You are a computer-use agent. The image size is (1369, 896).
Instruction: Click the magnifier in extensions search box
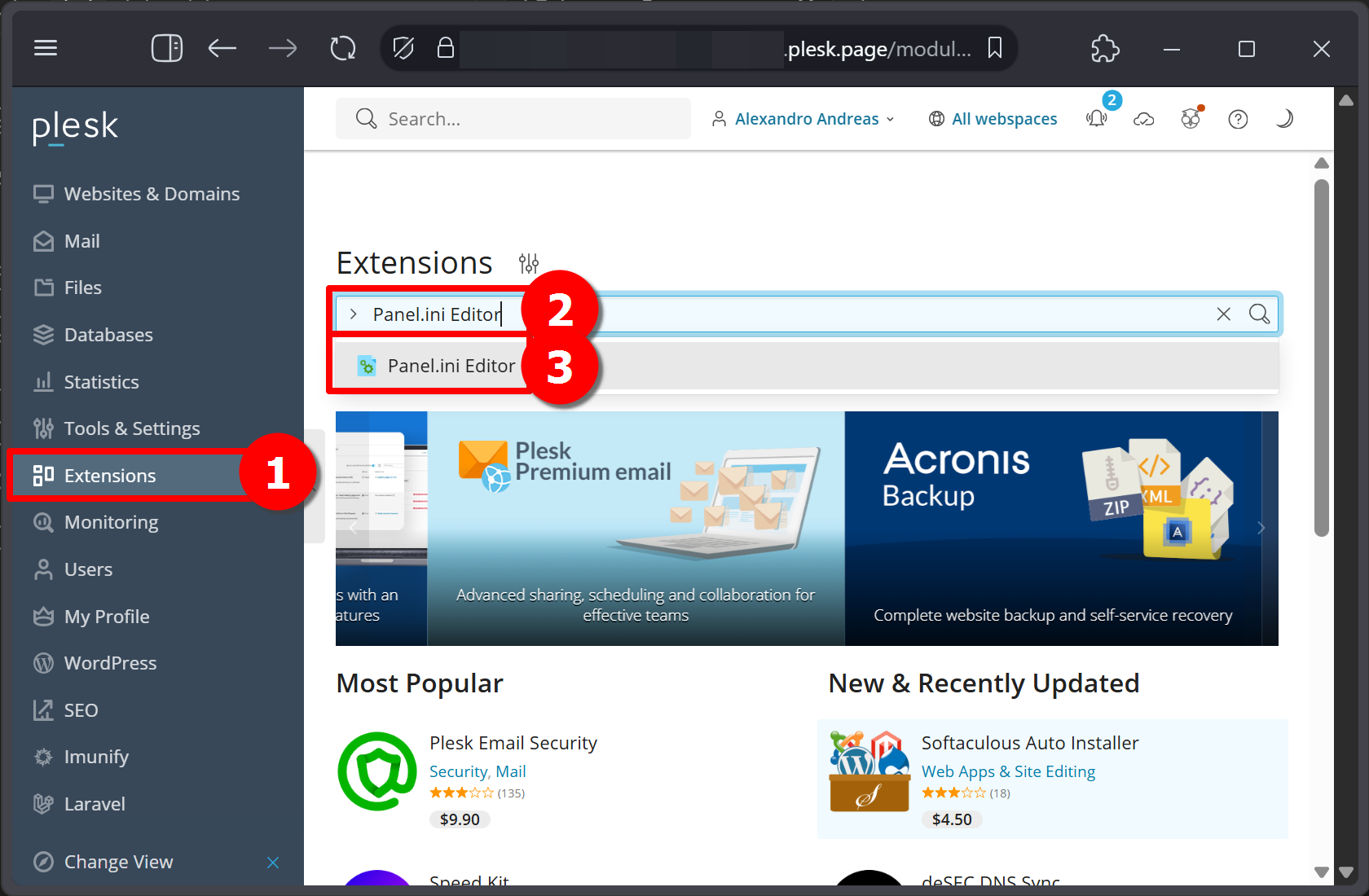pyautogui.click(x=1259, y=314)
